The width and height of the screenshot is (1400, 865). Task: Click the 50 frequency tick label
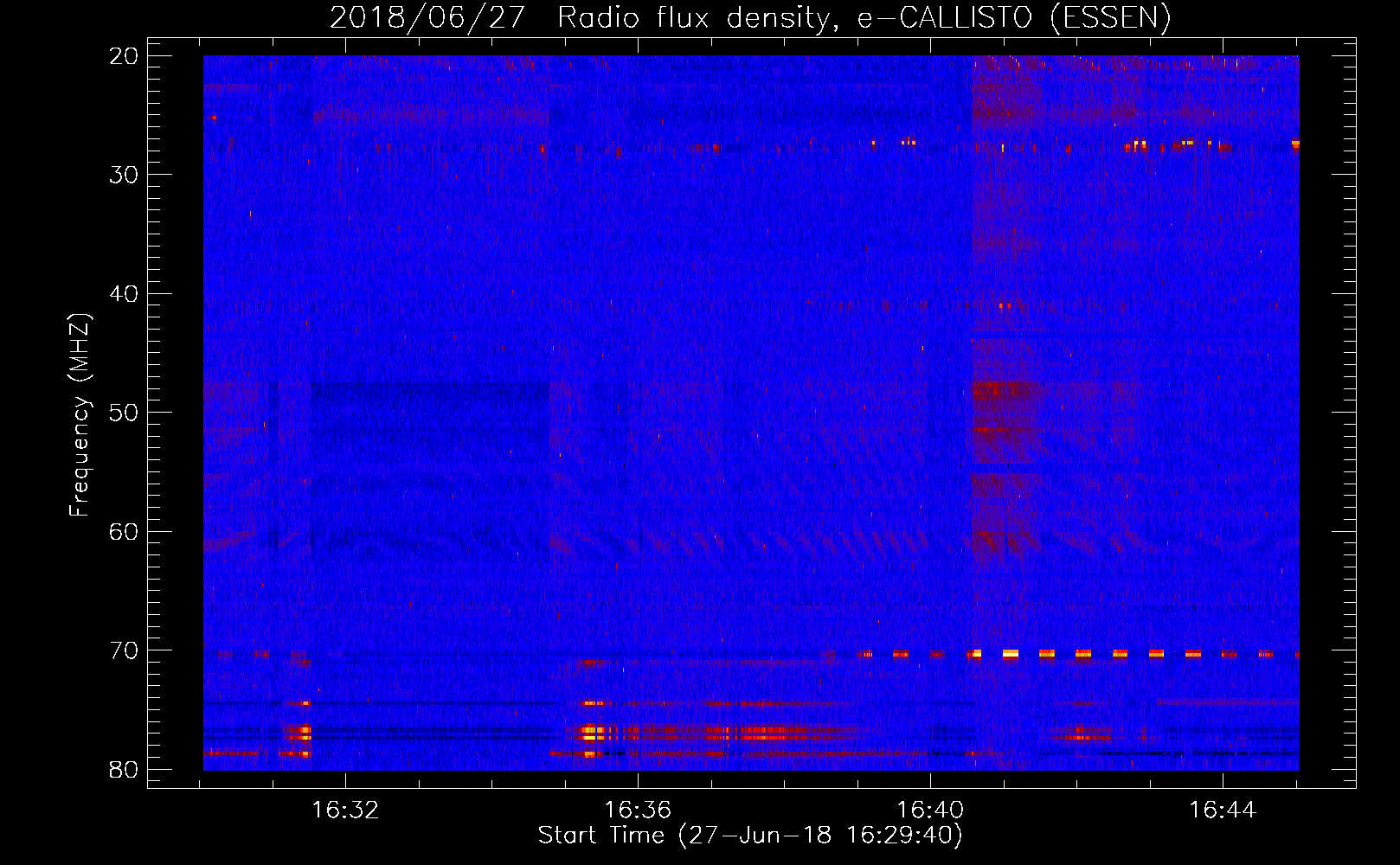(125, 413)
